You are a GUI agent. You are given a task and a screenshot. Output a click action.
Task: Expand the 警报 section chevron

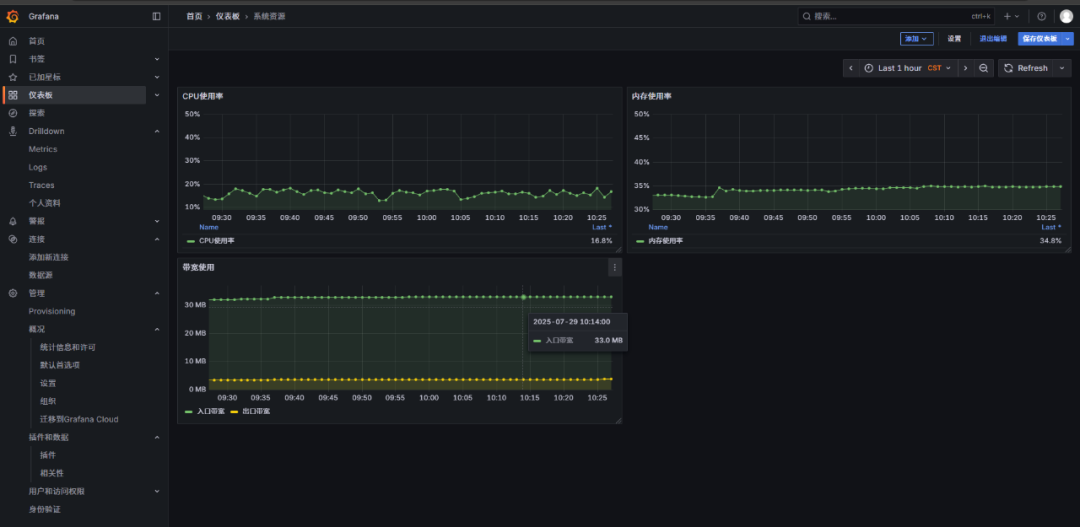157,221
